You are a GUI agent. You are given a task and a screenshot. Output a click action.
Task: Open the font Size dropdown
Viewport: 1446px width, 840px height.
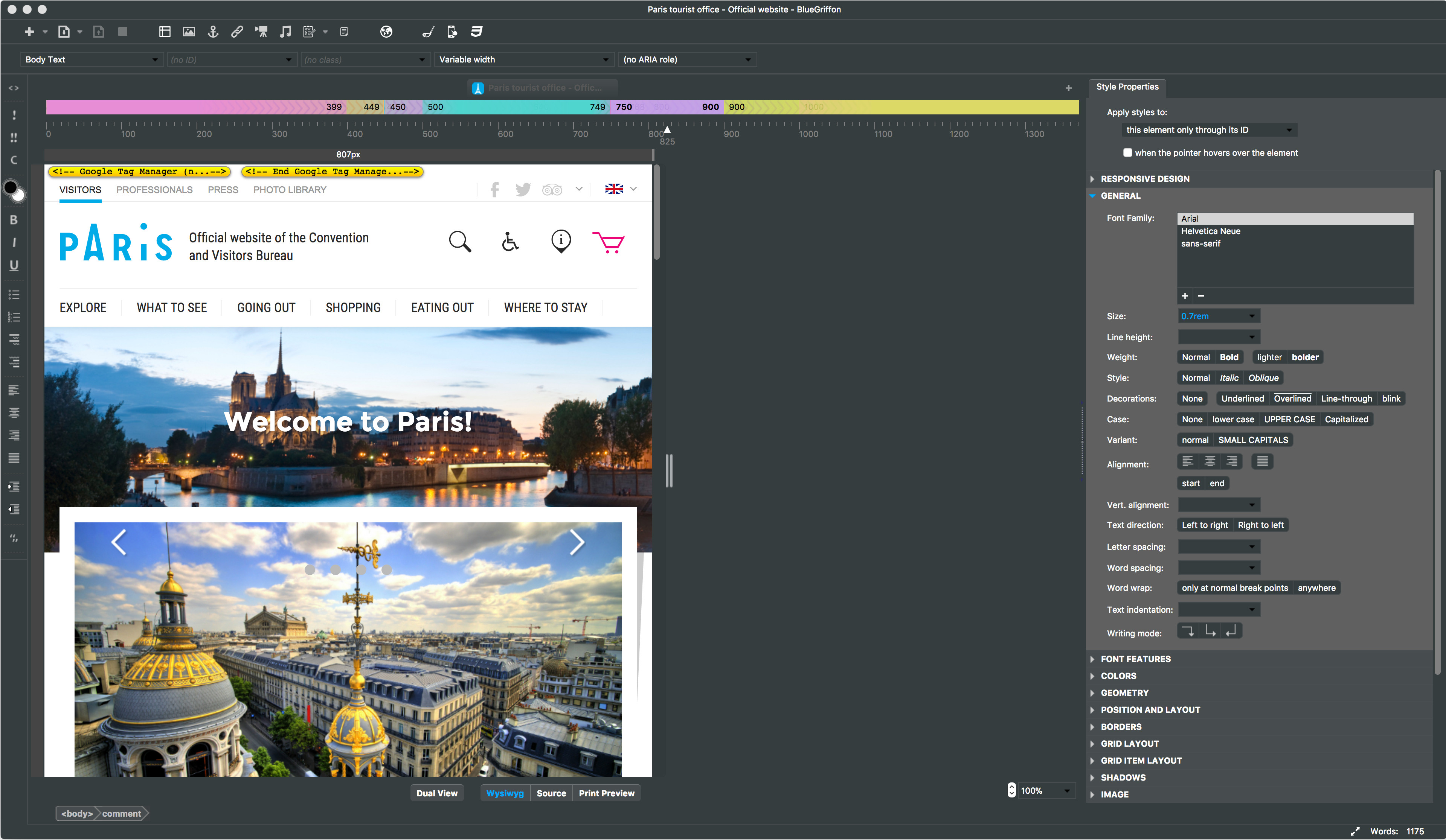[1251, 316]
